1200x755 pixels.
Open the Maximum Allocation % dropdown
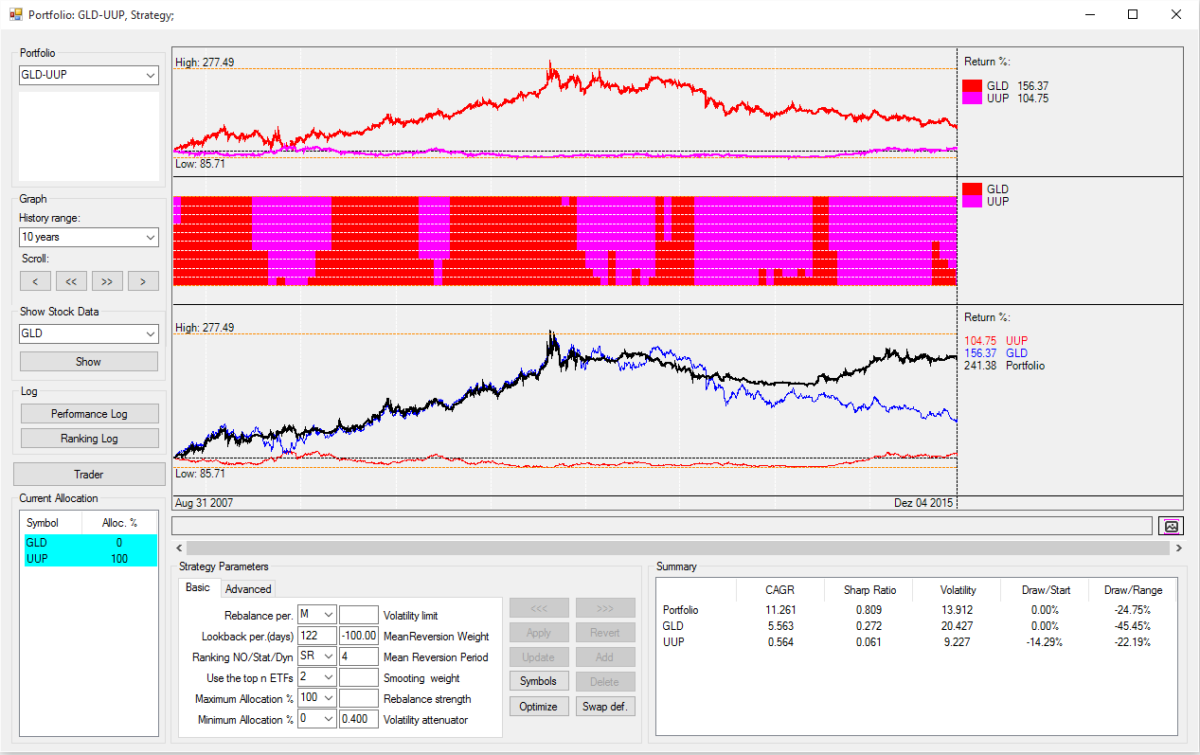point(317,698)
